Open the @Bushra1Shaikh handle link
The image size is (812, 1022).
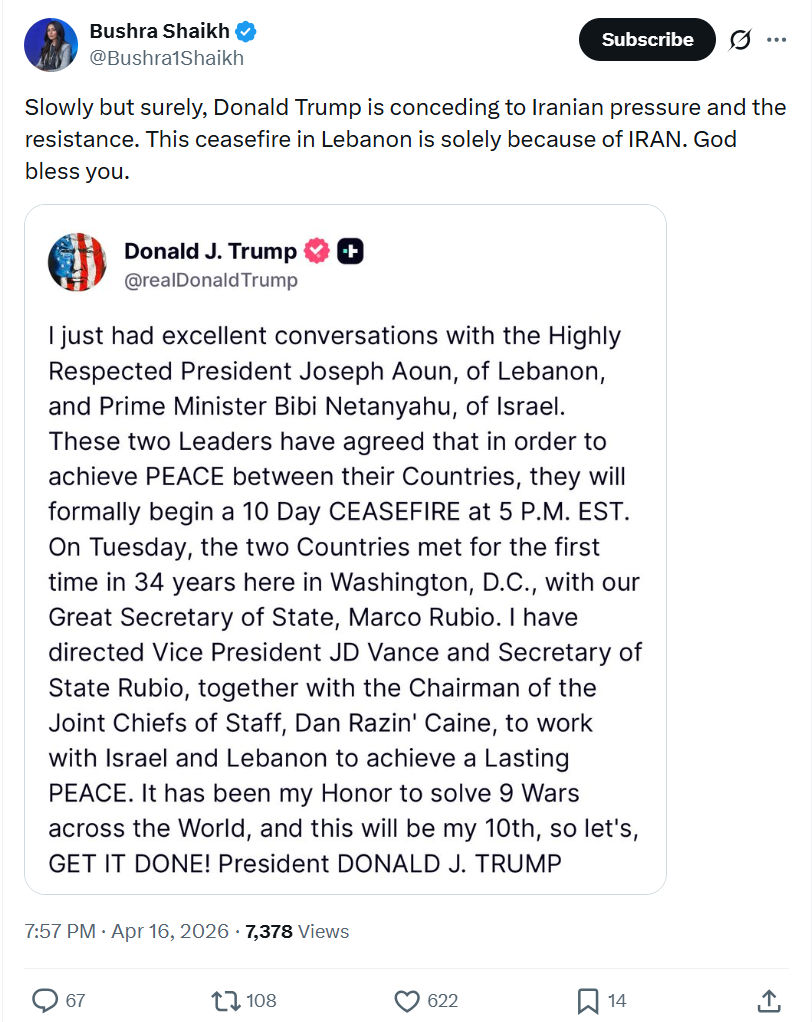tap(166, 58)
